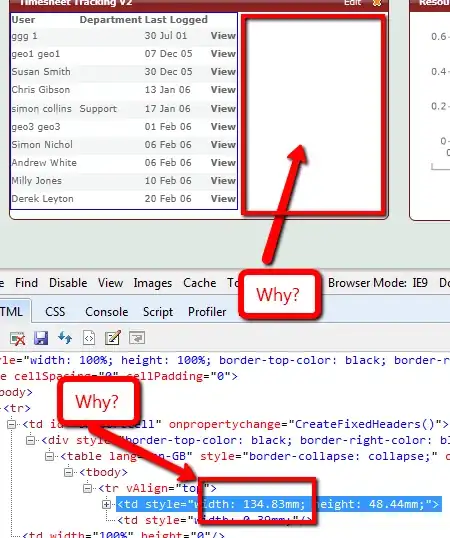The height and width of the screenshot is (538, 450).
Task: Select the highlighted td width 134.83mm line
Action: [279, 504]
